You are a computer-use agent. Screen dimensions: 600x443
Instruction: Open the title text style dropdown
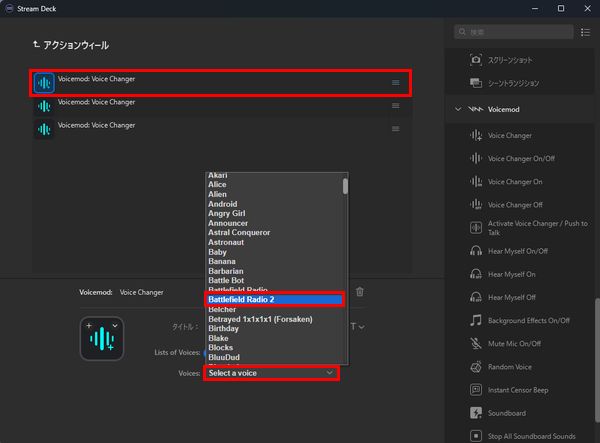coord(357,326)
